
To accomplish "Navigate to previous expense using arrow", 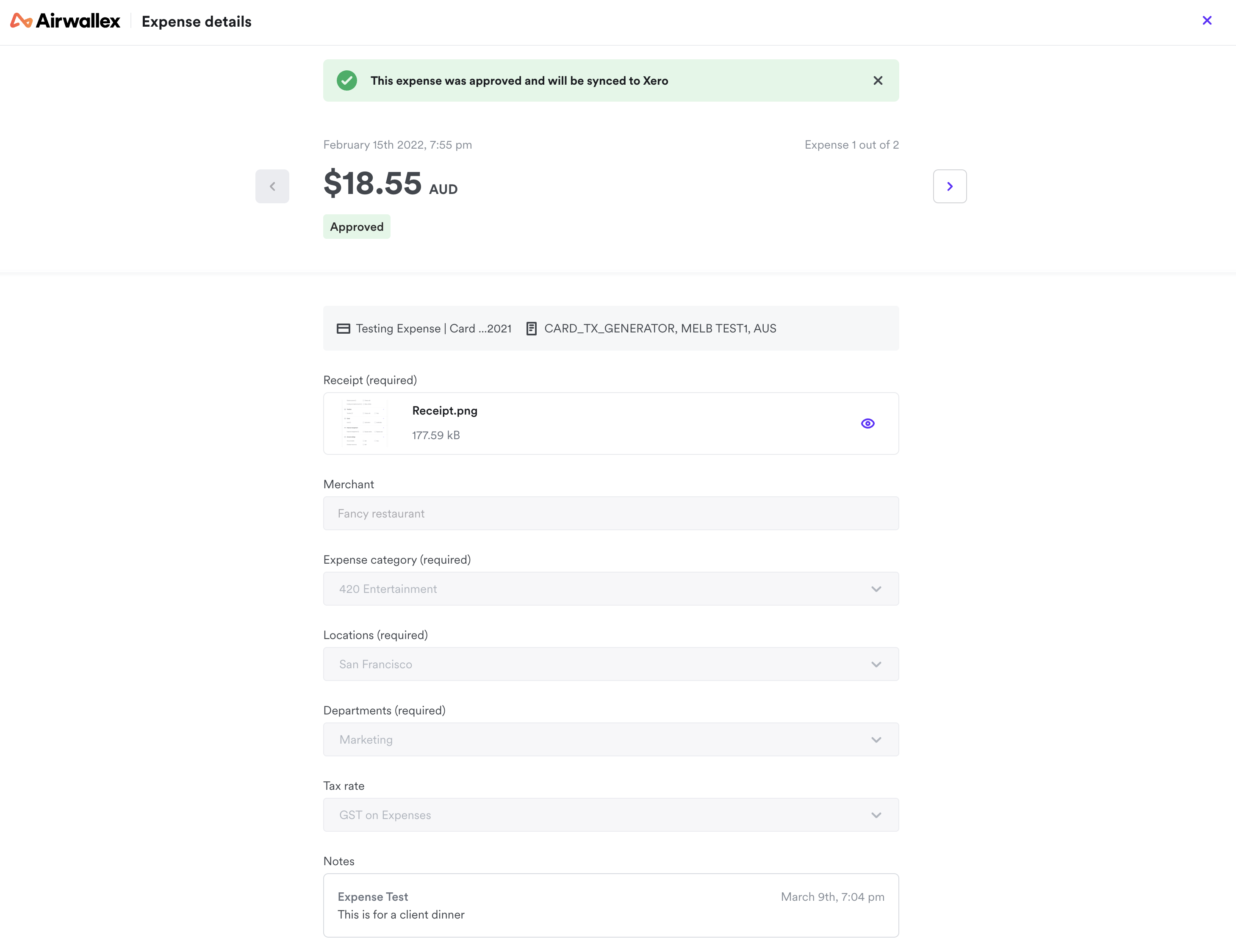I will tap(272, 186).
